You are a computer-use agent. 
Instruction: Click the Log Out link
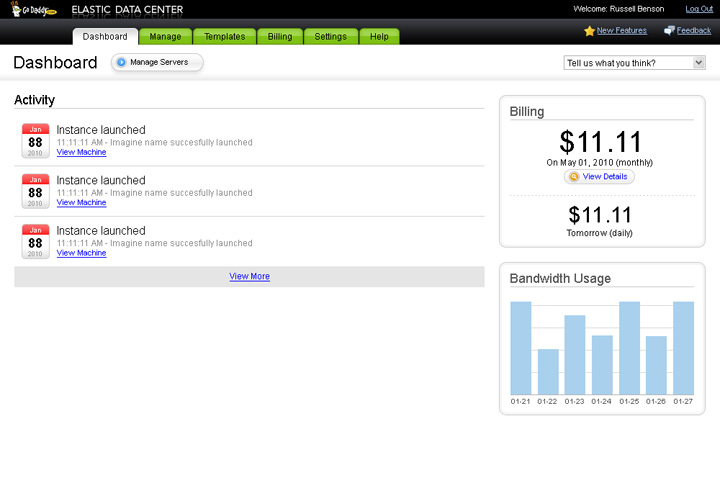click(699, 9)
